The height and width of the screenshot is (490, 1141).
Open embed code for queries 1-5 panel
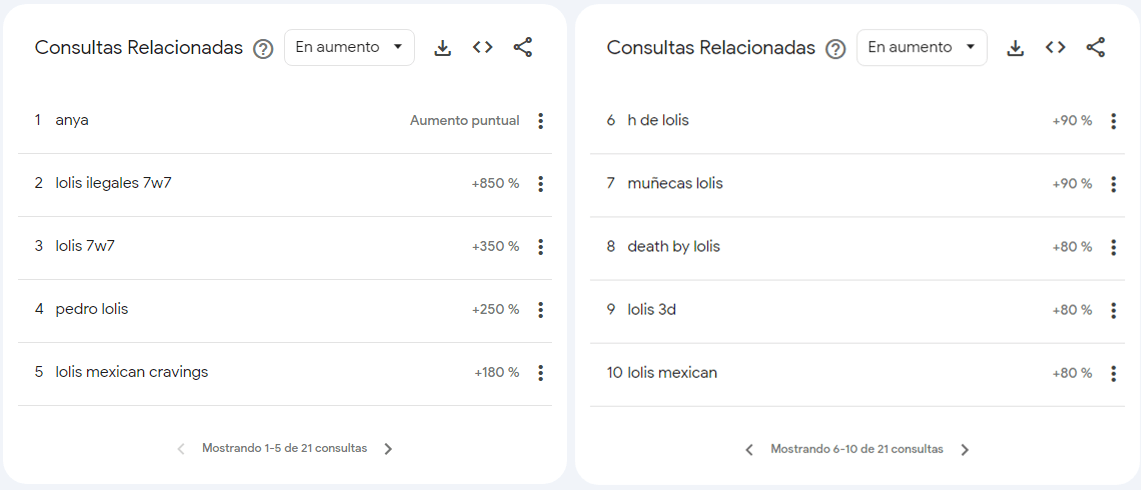tap(482, 47)
